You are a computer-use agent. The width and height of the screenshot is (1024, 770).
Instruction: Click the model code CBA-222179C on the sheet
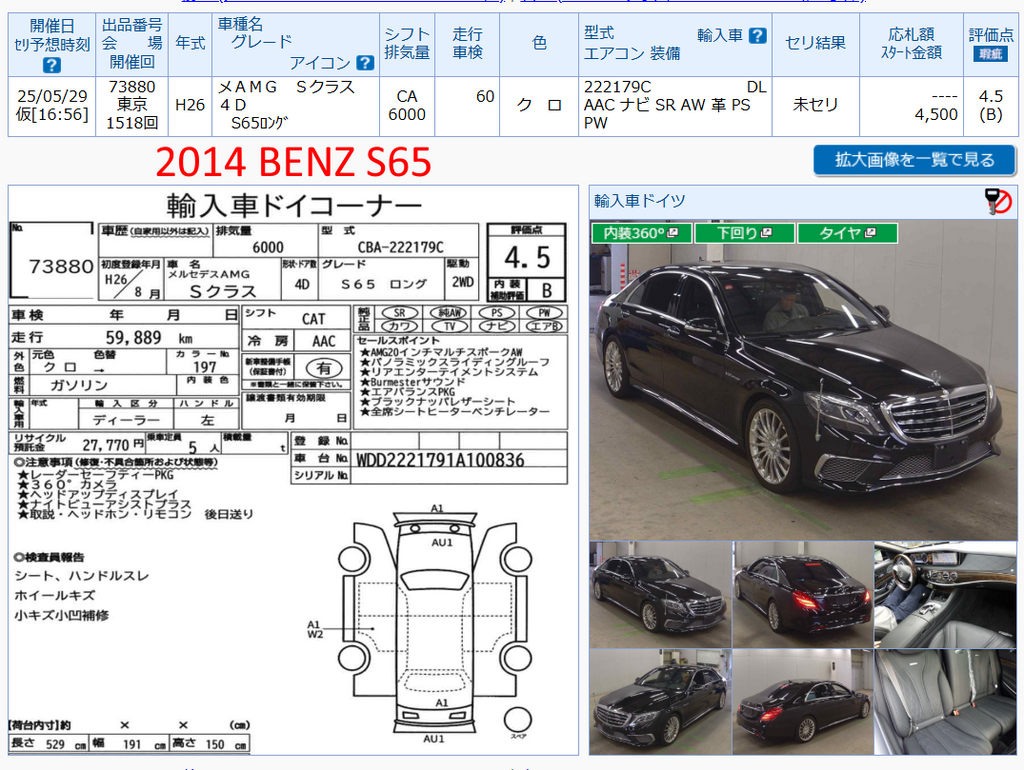point(400,247)
